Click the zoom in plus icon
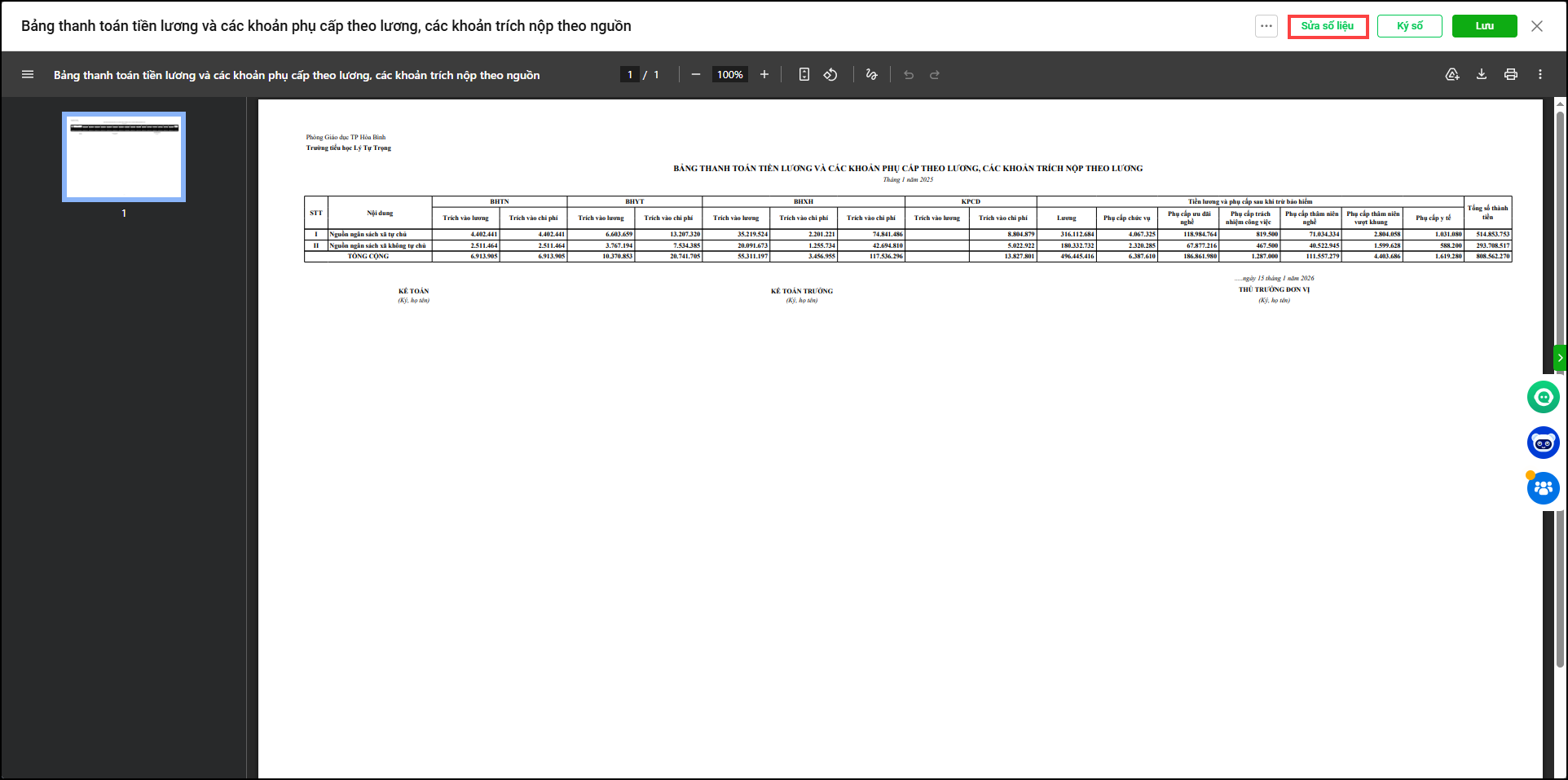 pyautogui.click(x=764, y=74)
